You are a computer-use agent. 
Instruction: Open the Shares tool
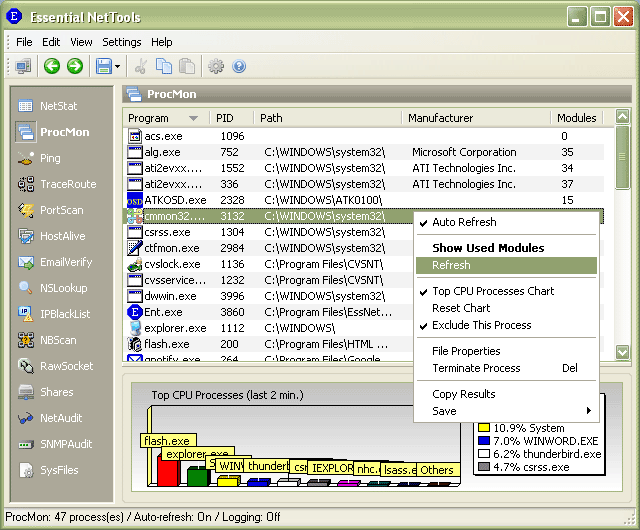pos(45,392)
